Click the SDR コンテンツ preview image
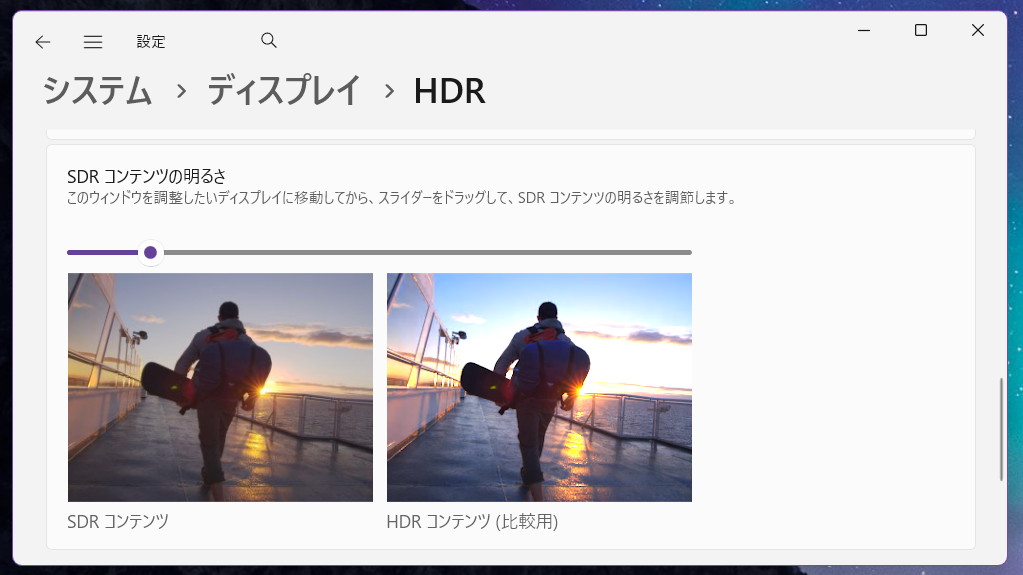The width and height of the screenshot is (1023, 575). tap(220, 387)
